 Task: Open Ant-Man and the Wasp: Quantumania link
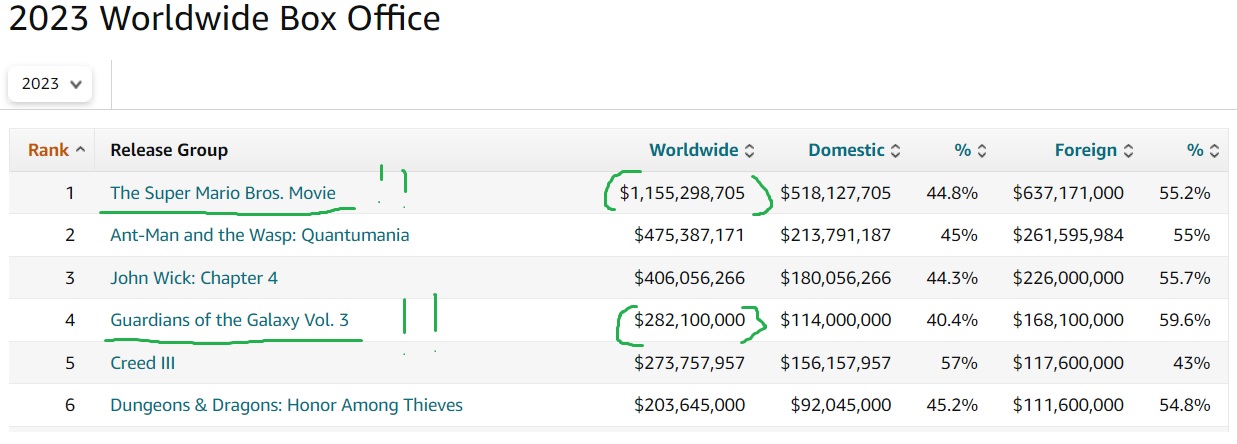click(x=259, y=236)
